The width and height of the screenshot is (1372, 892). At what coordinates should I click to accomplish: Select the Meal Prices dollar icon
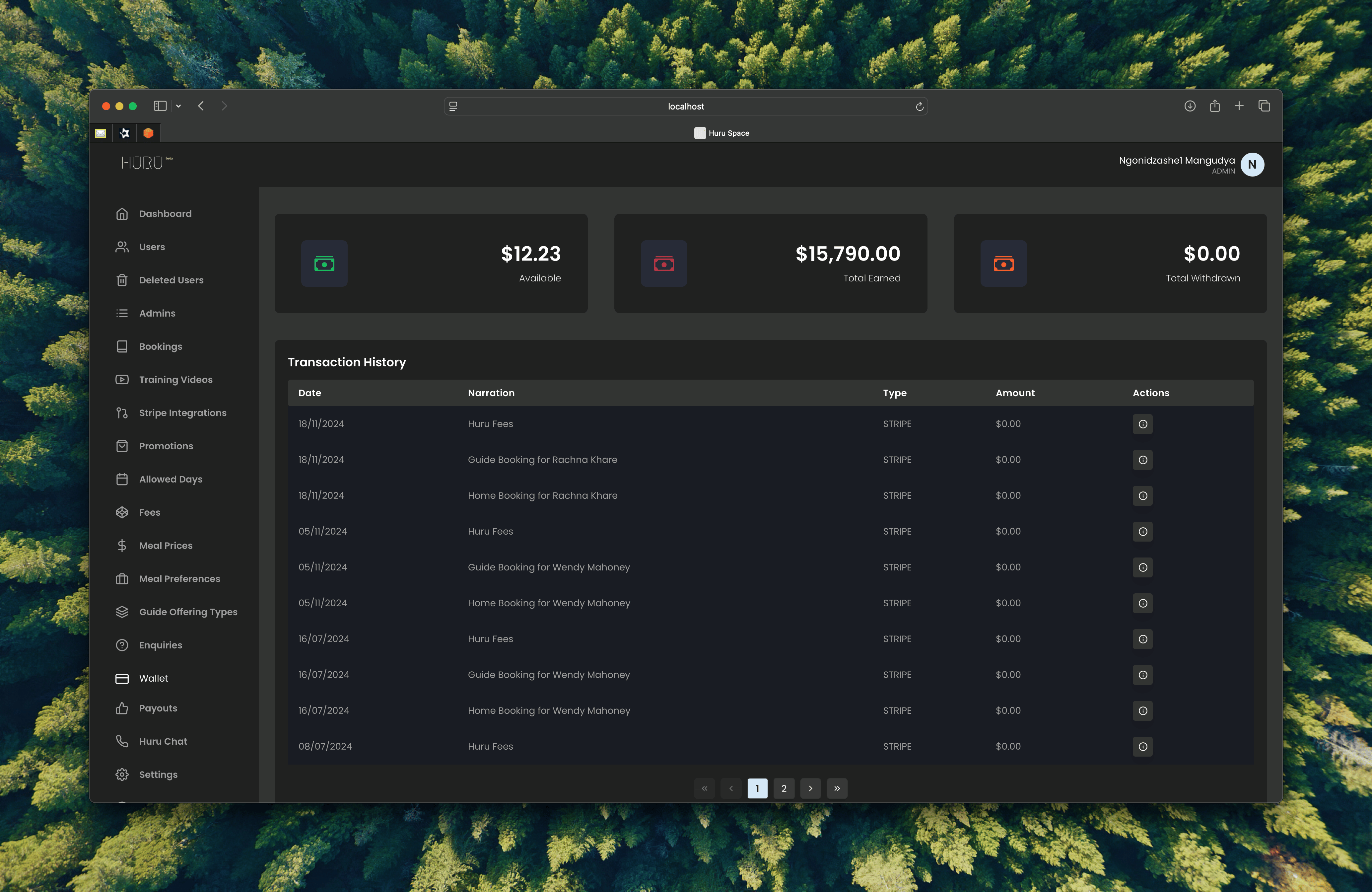[122, 546]
